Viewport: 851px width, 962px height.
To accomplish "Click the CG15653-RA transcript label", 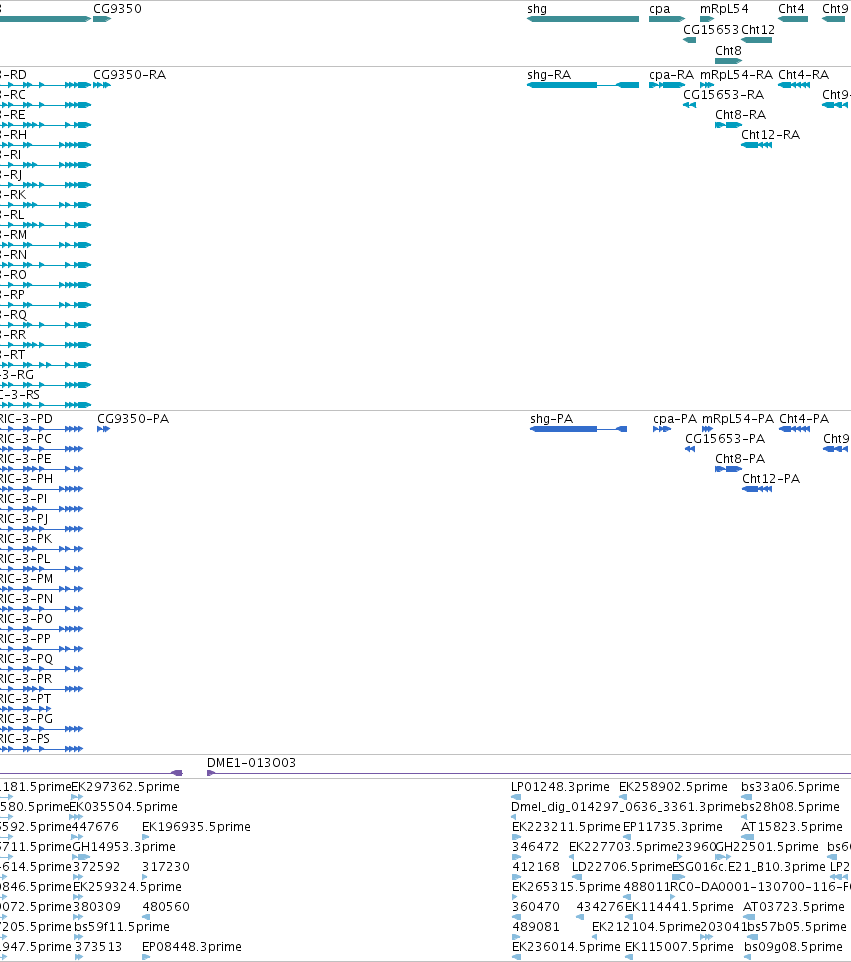I will (724, 94).
